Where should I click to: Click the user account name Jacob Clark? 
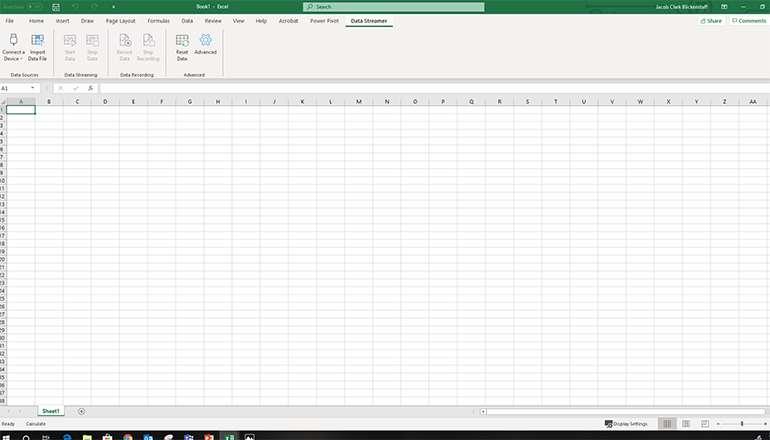pos(681,7)
